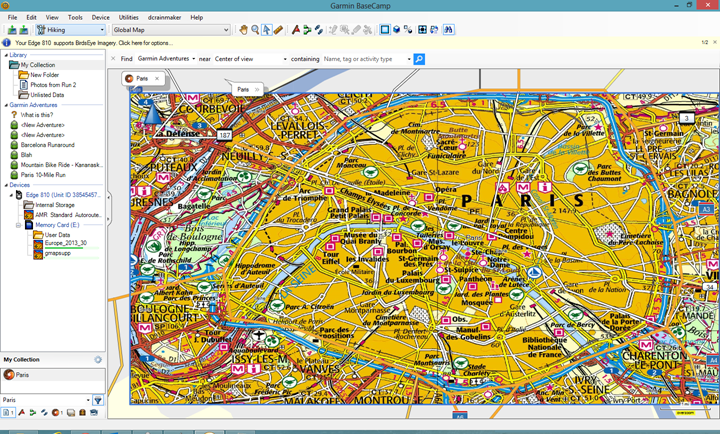Screen dimensions: 720x434
Task: Click the BirdsEye Imagery options message link
Action: click(94, 43)
